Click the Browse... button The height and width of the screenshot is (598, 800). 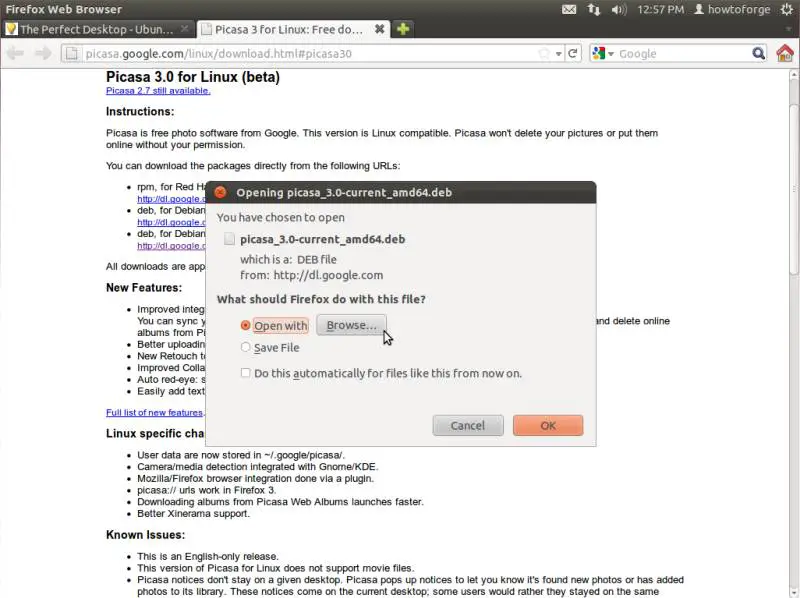tap(351, 325)
